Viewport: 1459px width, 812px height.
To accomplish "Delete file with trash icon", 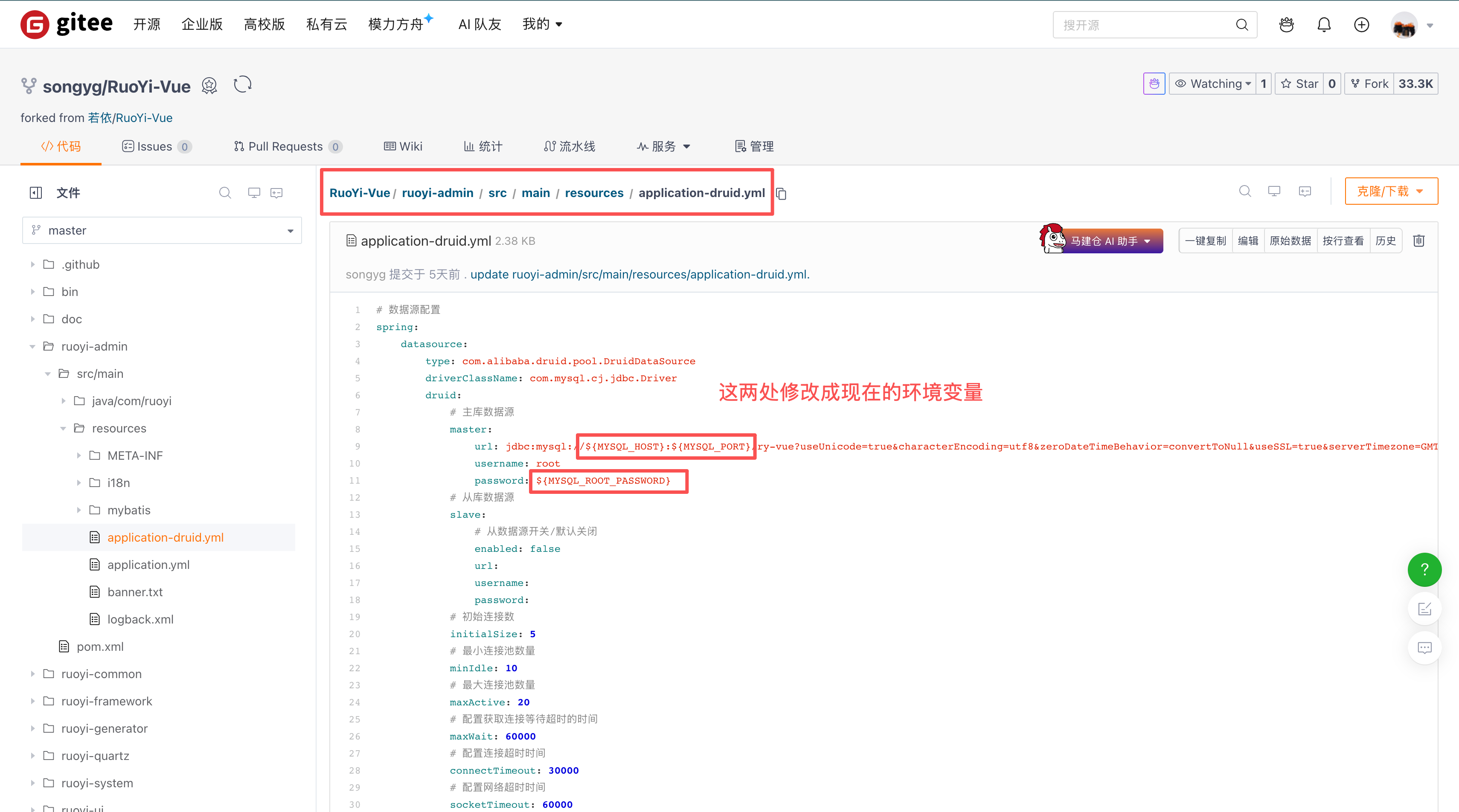I will [1418, 241].
